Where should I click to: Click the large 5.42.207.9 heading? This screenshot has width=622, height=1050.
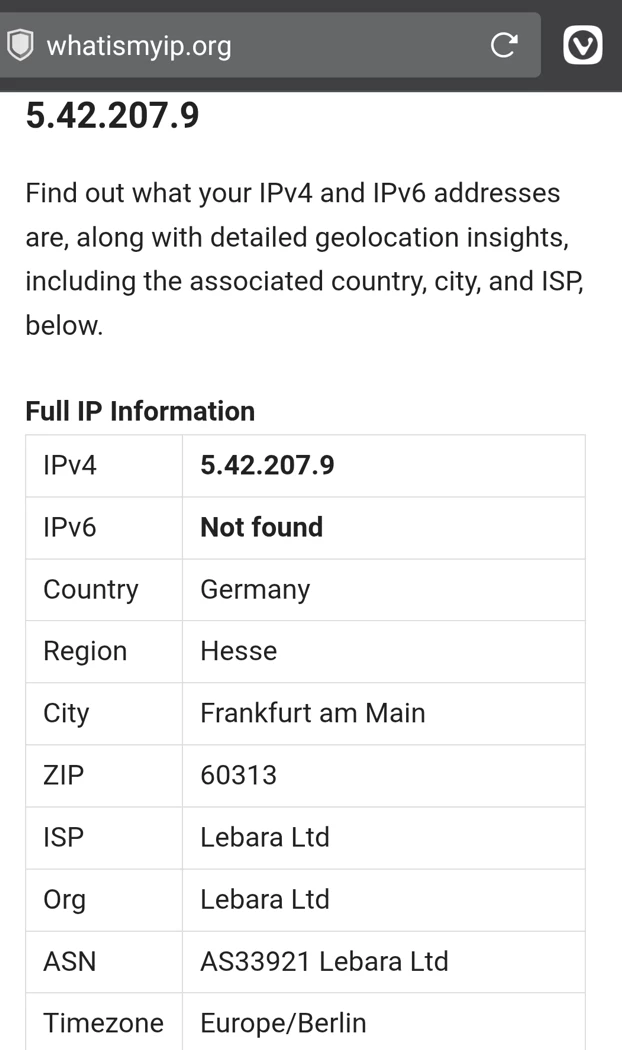(x=112, y=116)
